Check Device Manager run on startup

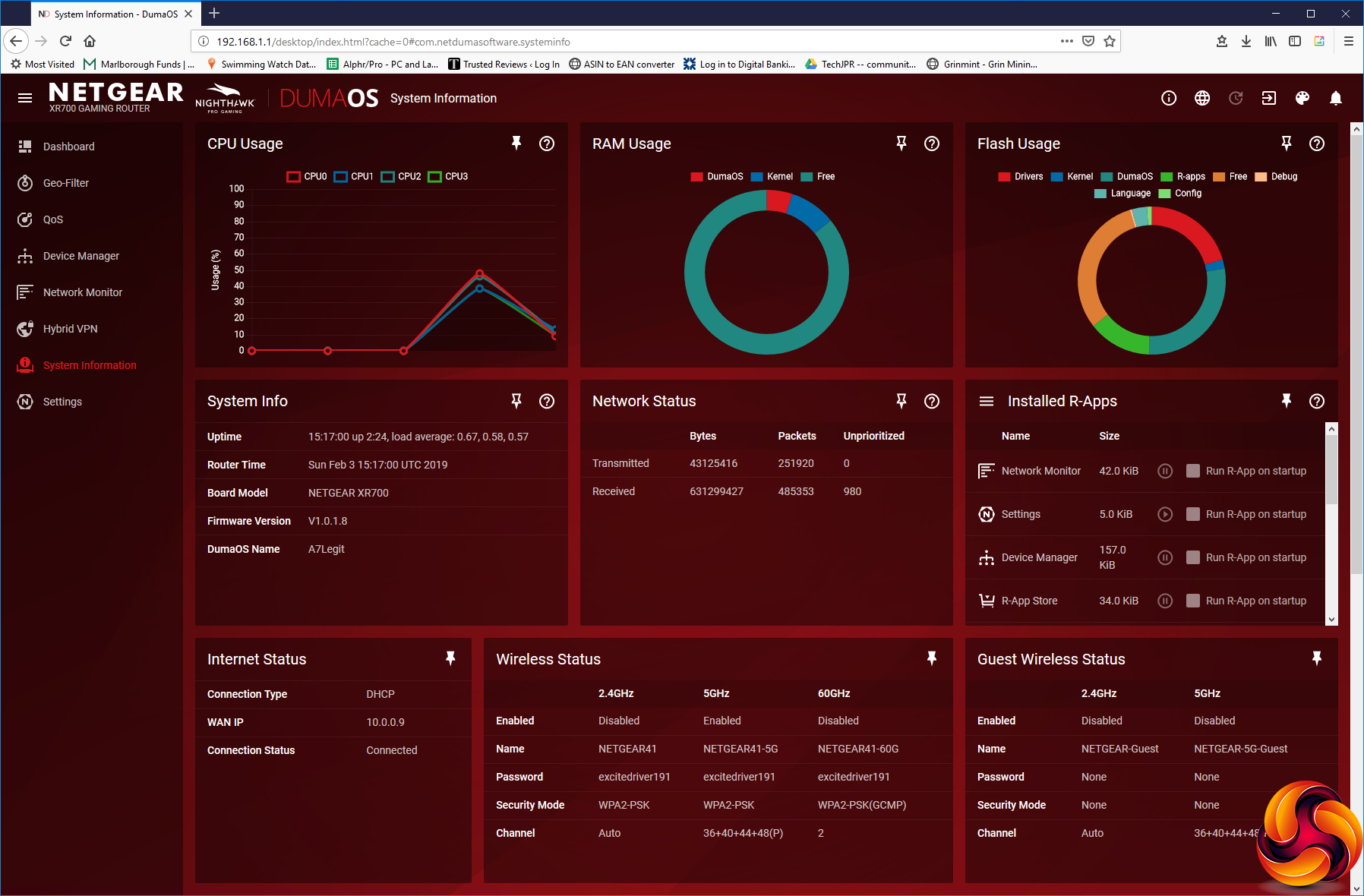pos(1193,557)
